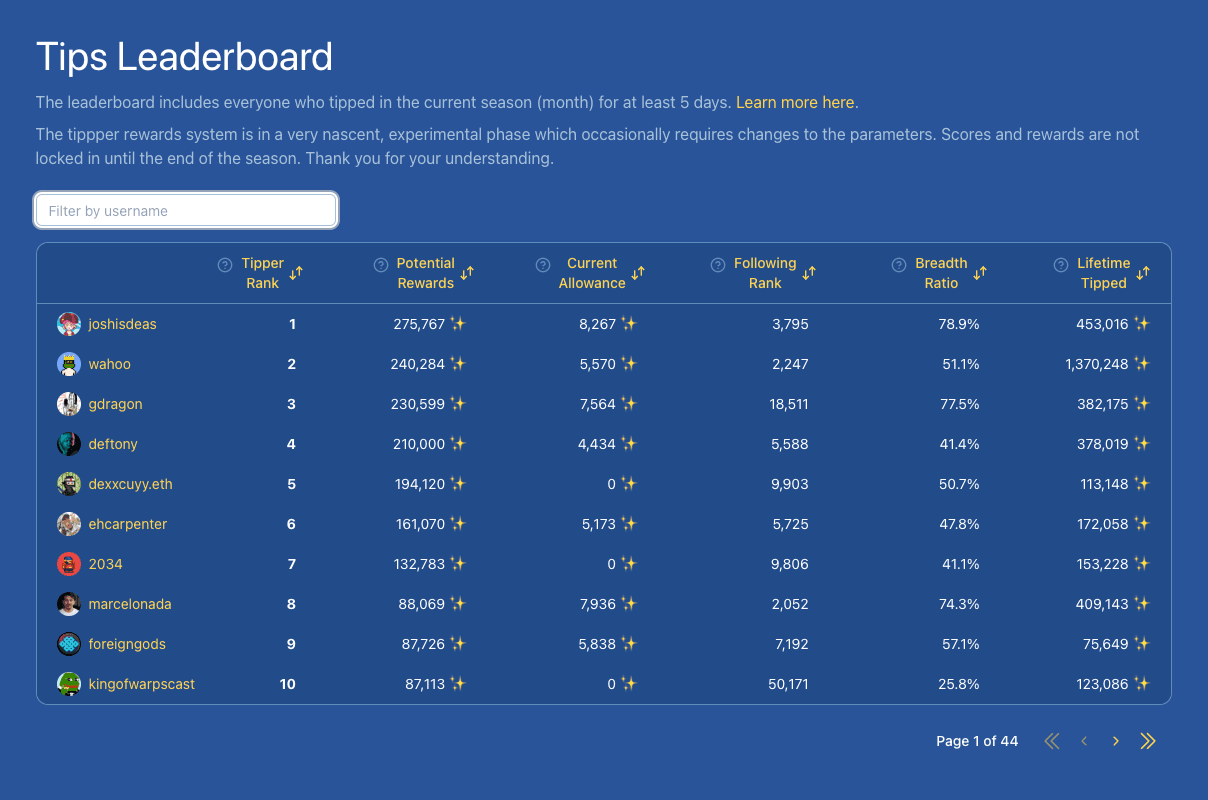1208x800 pixels.
Task: Open marcelonada's profile link
Action: coord(130,604)
